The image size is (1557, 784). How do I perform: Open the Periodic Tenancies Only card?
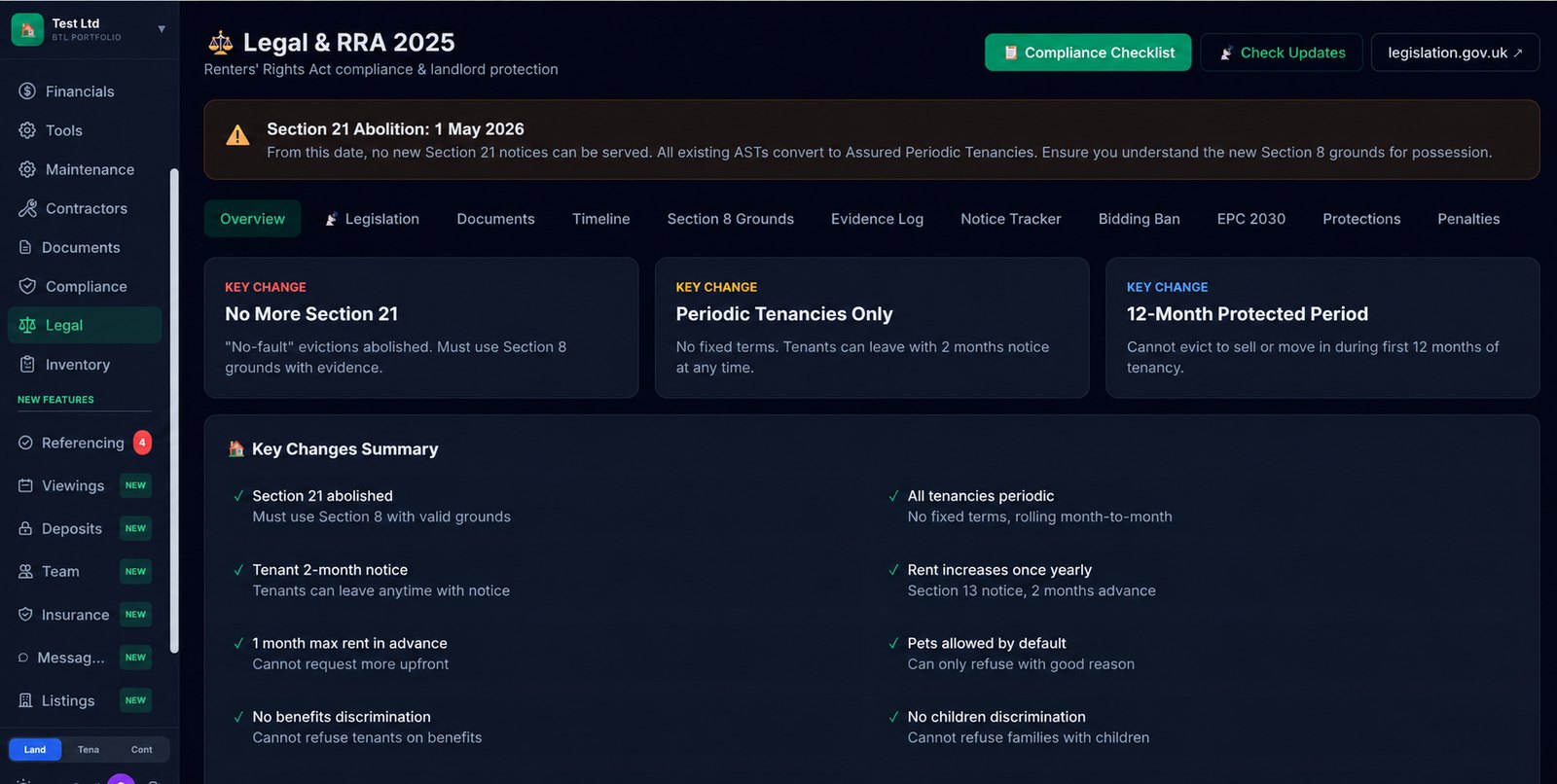[x=872, y=328]
